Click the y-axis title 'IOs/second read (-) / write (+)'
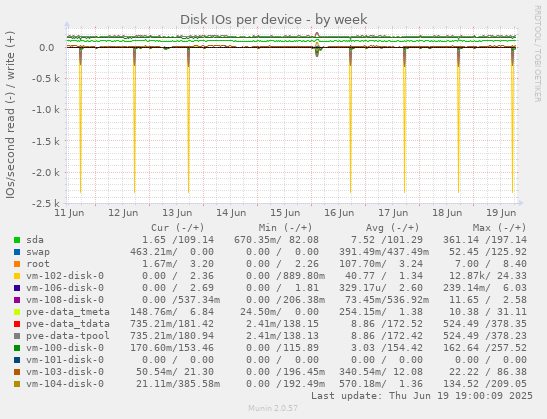 tap(10, 115)
